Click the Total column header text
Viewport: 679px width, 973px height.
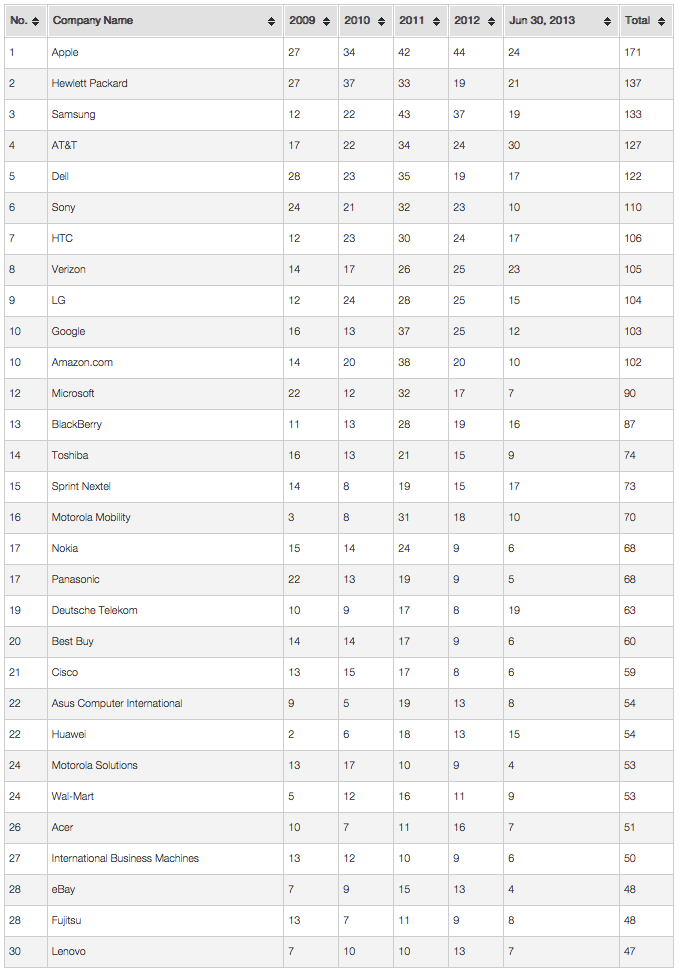pos(637,21)
